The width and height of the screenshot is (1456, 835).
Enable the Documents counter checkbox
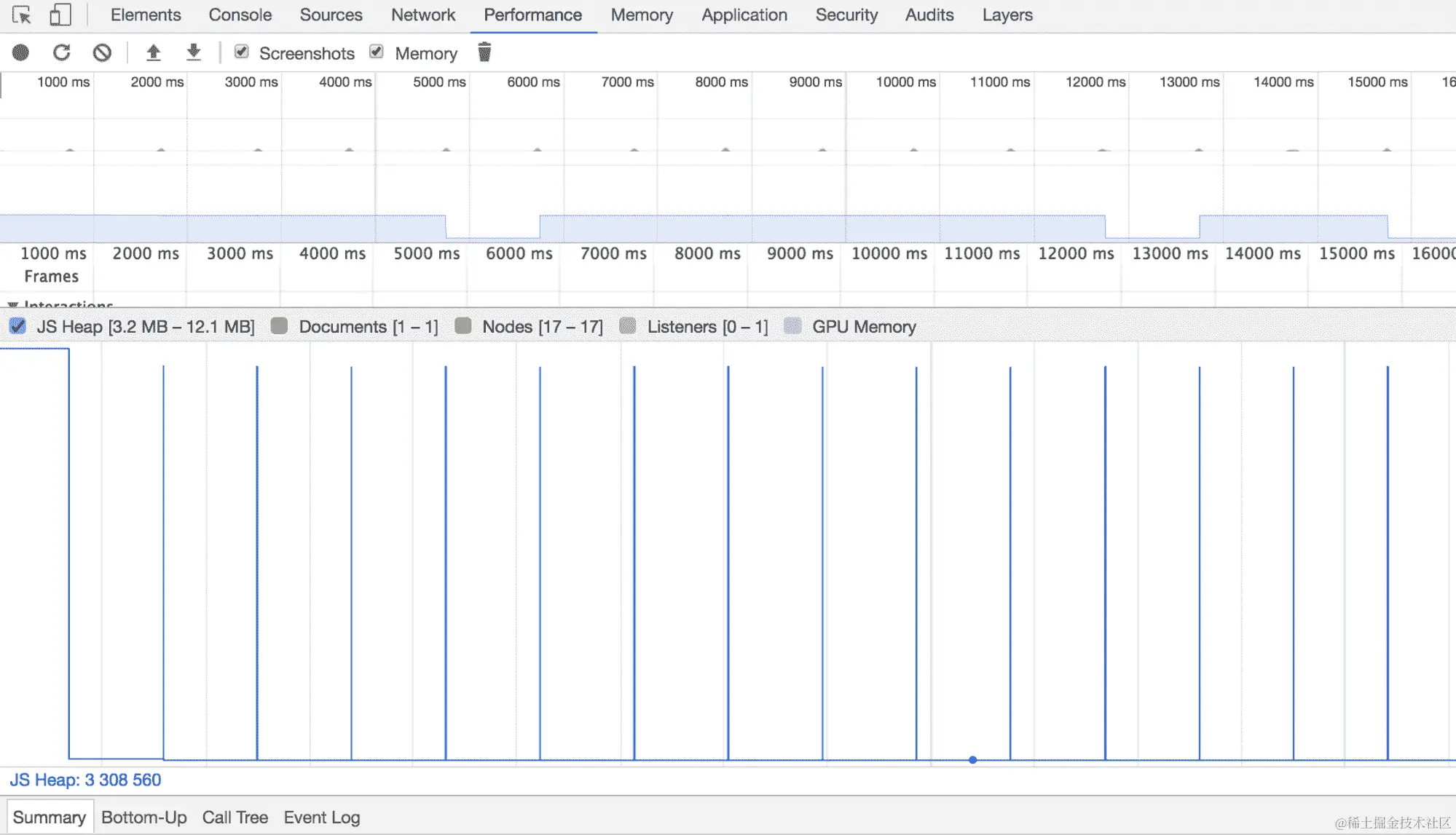point(279,326)
